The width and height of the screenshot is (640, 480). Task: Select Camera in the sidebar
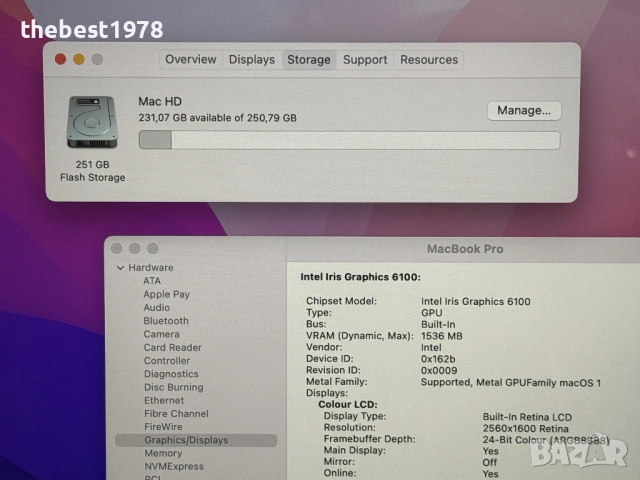click(161, 334)
